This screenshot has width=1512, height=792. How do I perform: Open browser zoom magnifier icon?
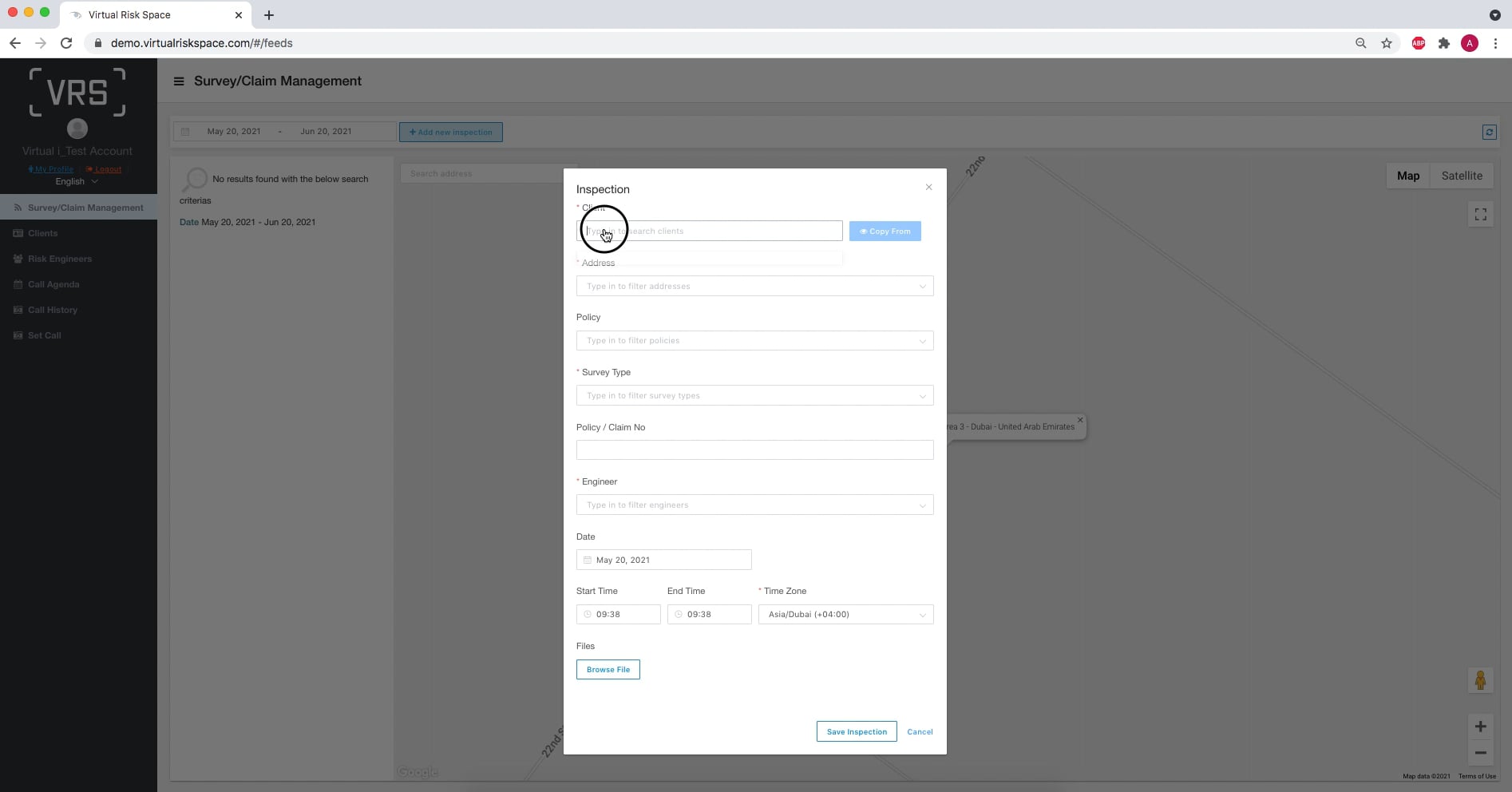(1361, 43)
